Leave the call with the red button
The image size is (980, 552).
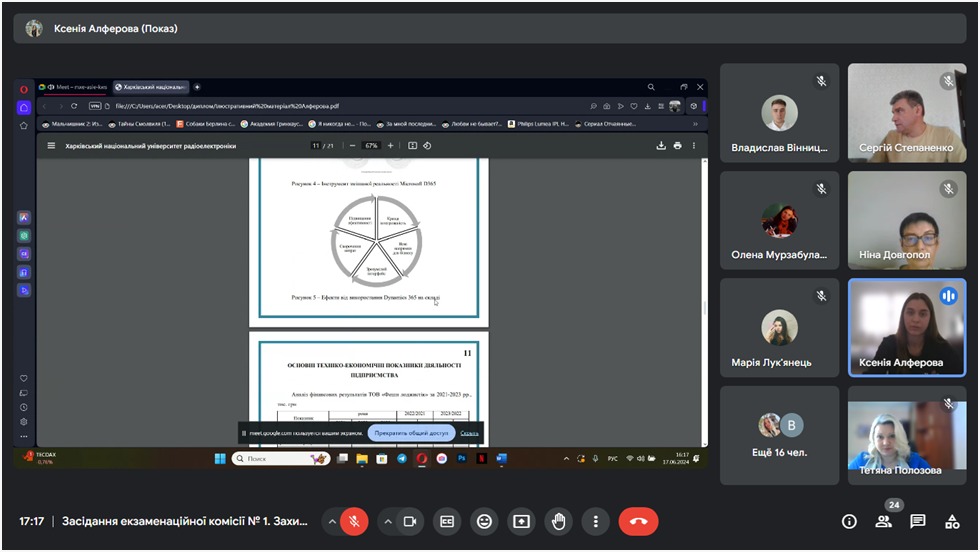click(638, 521)
